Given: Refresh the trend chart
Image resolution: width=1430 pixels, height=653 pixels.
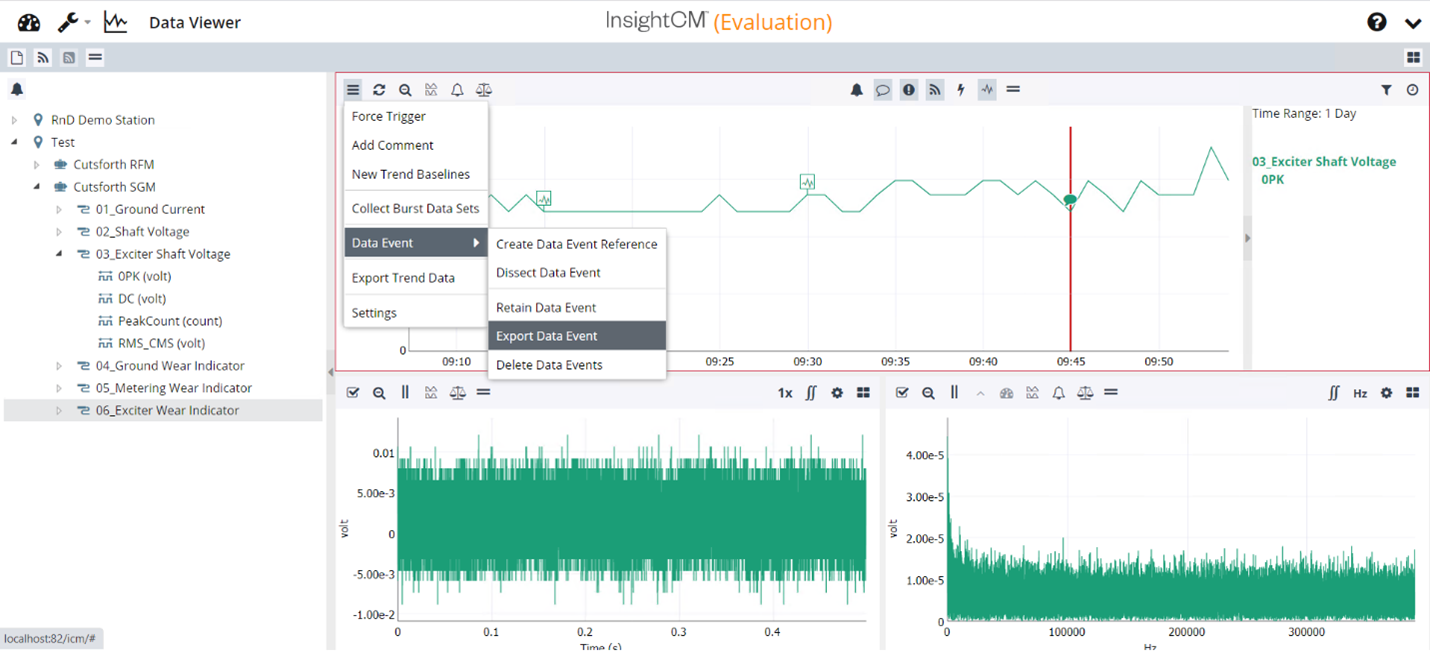Looking at the screenshot, I should click(379, 90).
